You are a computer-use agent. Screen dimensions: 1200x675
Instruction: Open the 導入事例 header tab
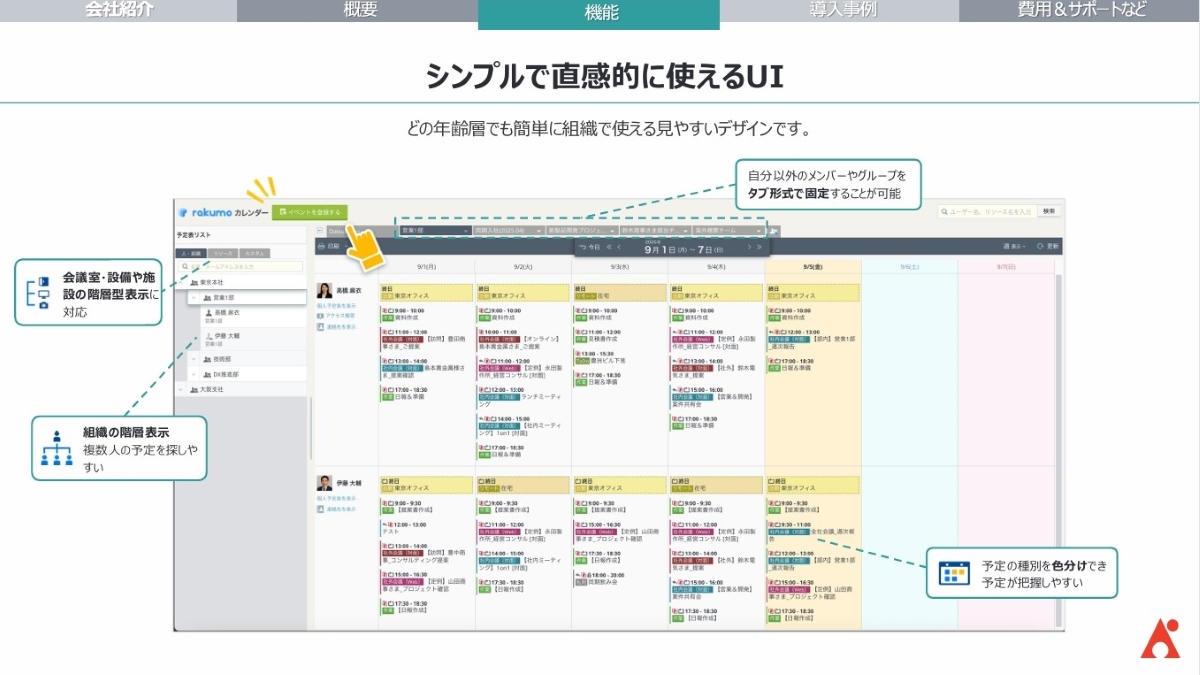click(x=839, y=10)
